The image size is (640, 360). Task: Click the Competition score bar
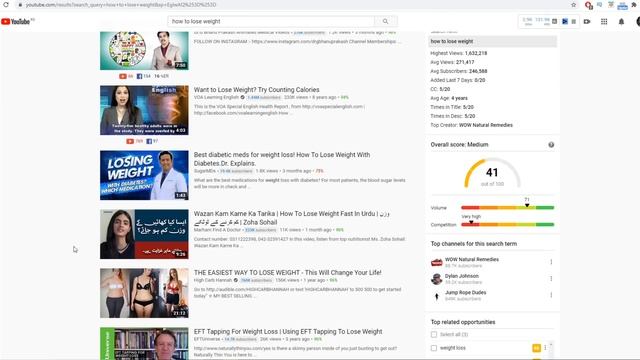pos(507,224)
